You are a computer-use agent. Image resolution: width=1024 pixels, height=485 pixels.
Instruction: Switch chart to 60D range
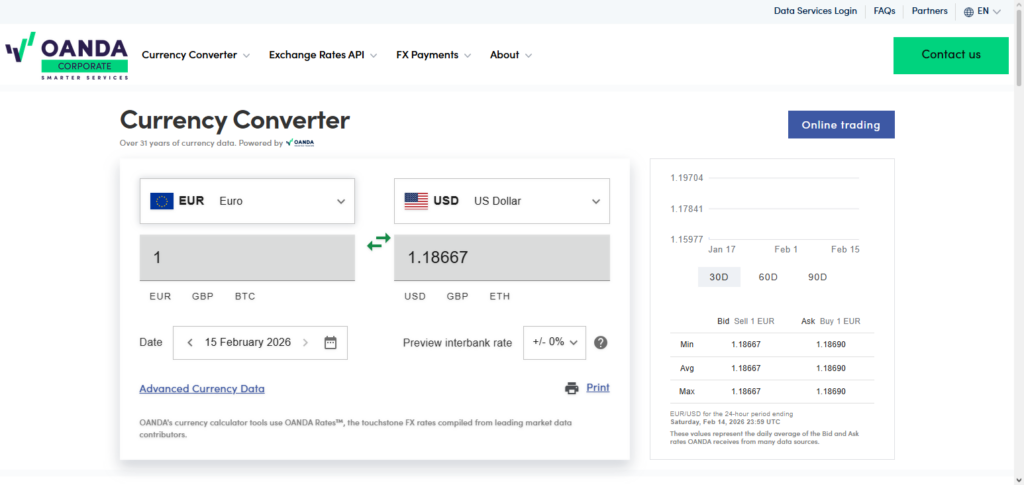(768, 277)
